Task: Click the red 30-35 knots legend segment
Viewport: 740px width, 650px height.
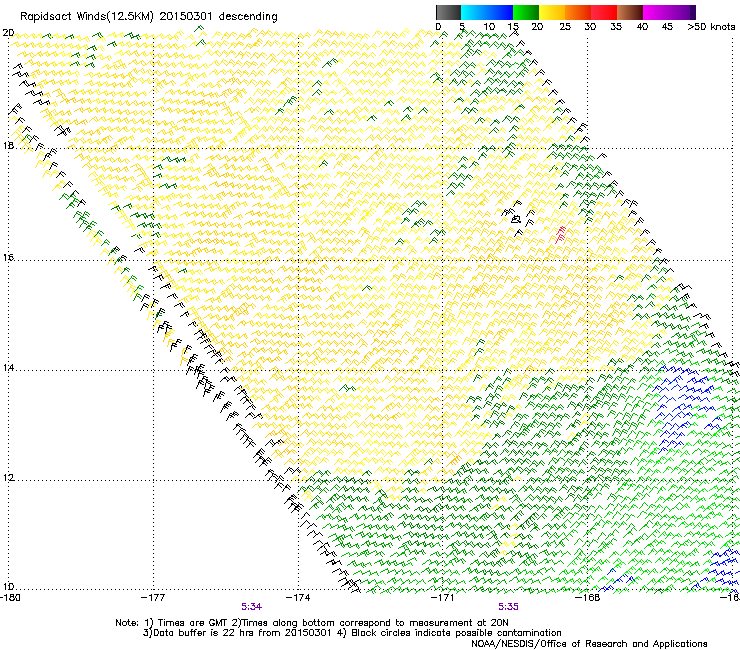Action: pyautogui.click(x=604, y=12)
